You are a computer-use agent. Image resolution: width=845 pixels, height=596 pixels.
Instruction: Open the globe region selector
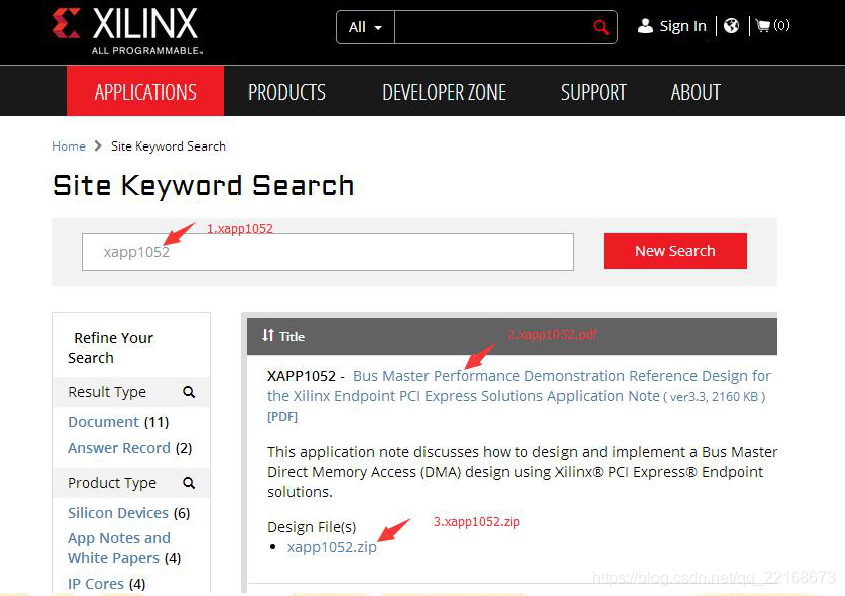tap(731, 25)
